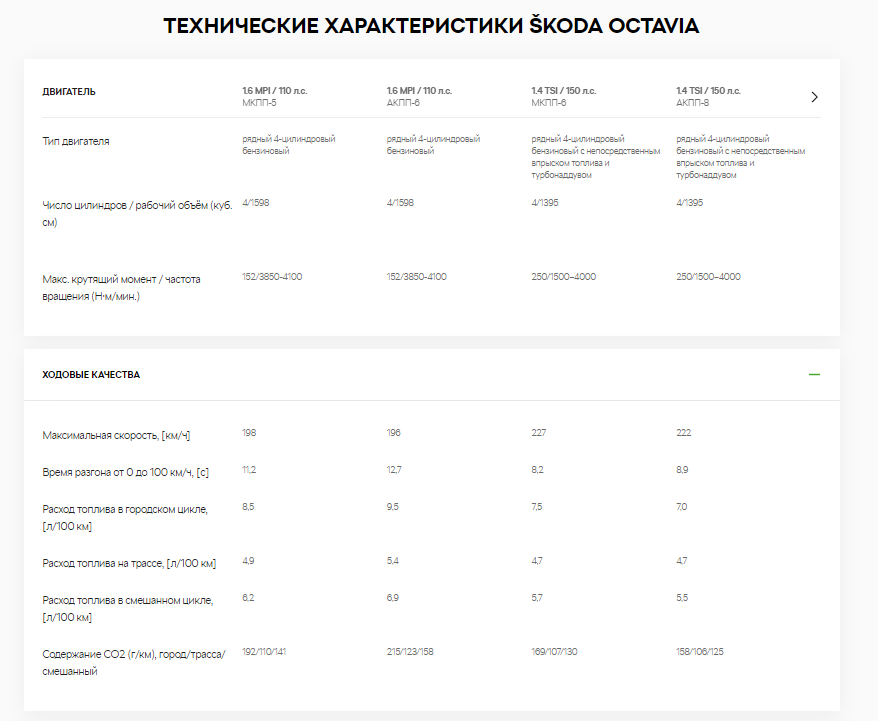Click 4/1598 value in АКПП-6 column
This screenshot has height=721, width=878.
(400, 203)
